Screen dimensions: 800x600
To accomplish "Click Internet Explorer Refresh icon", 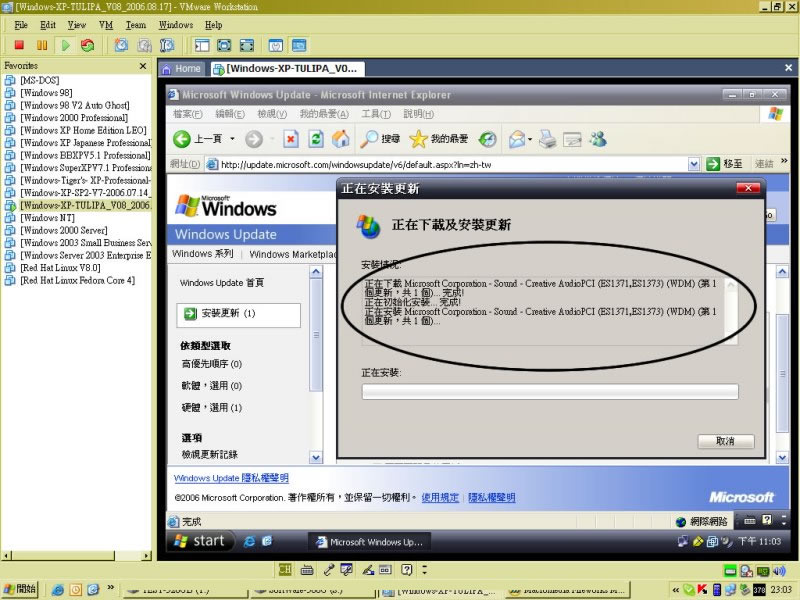I will pyautogui.click(x=316, y=139).
